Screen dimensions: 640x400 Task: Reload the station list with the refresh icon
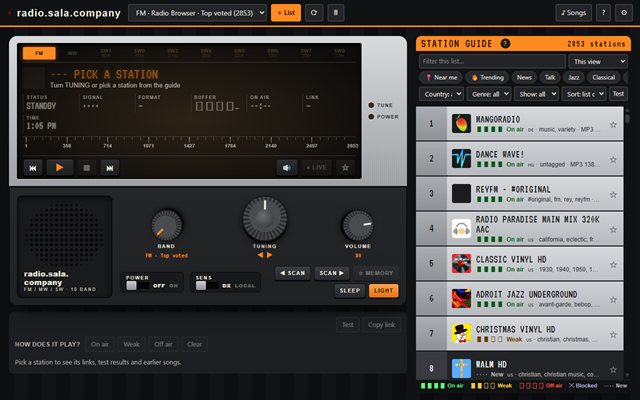(313, 13)
